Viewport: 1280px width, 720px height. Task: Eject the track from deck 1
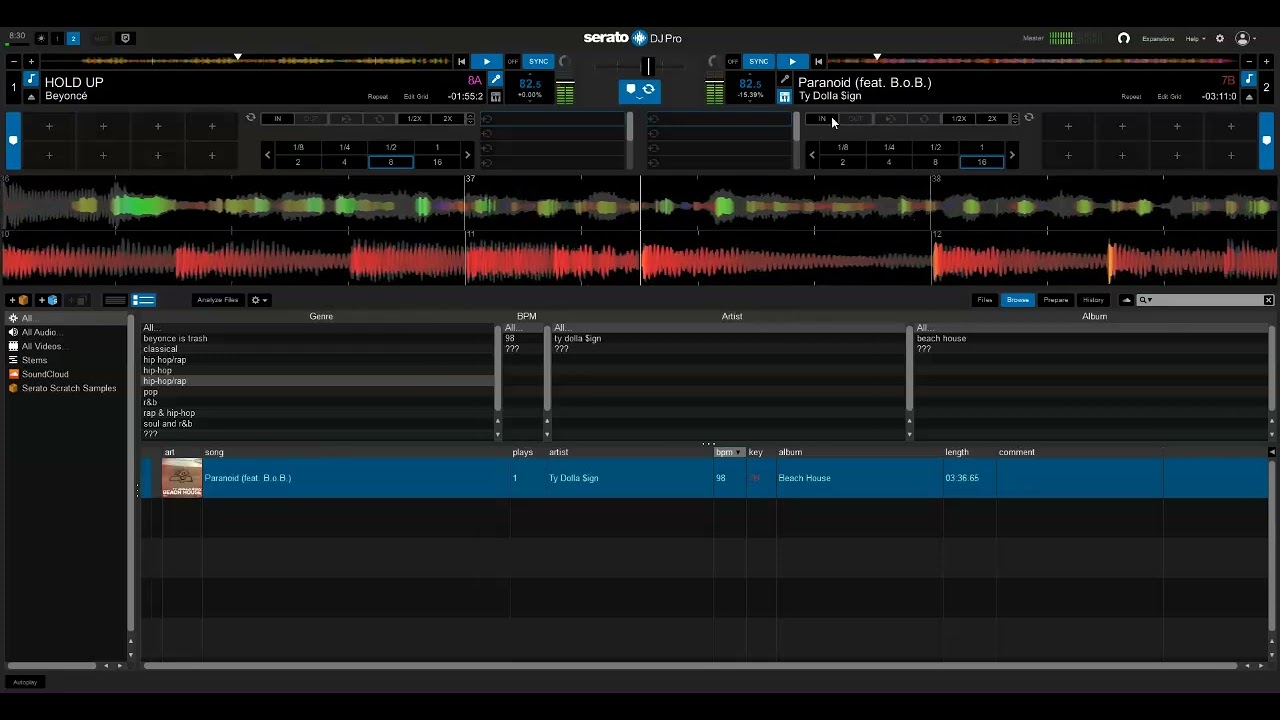(x=31, y=97)
